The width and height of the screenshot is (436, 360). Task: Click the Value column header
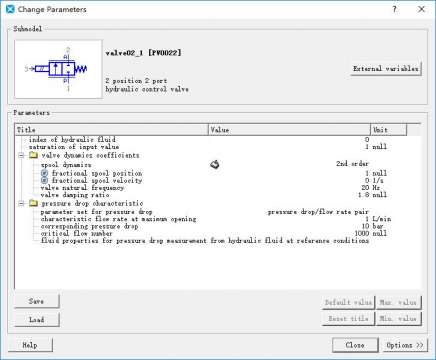click(x=289, y=130)
